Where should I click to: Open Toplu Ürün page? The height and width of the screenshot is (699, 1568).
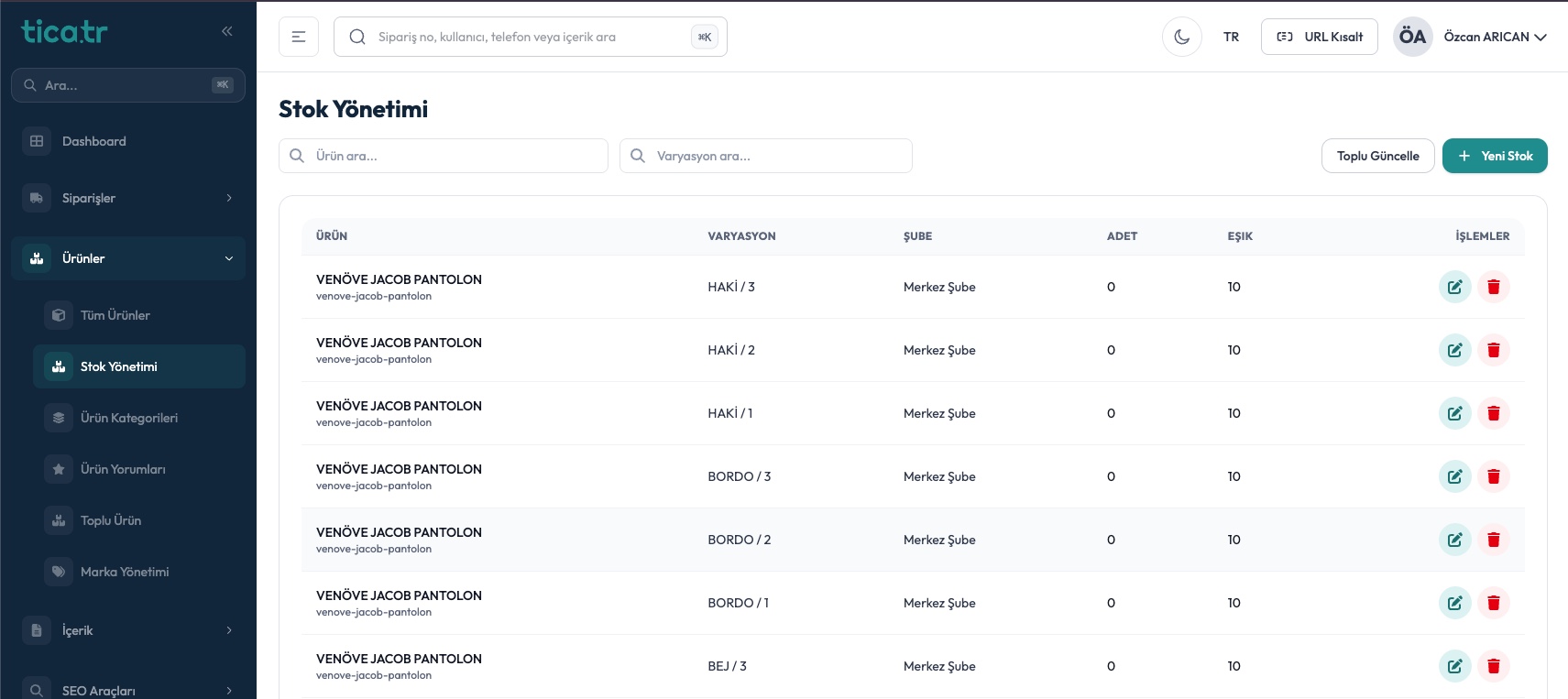pos(139,520)
